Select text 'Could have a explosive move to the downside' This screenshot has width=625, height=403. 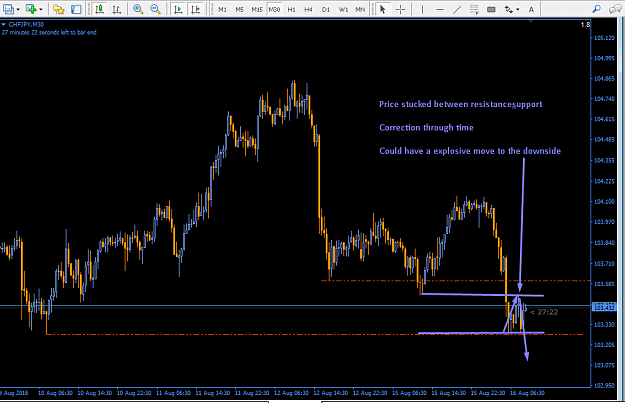(470, 151)
